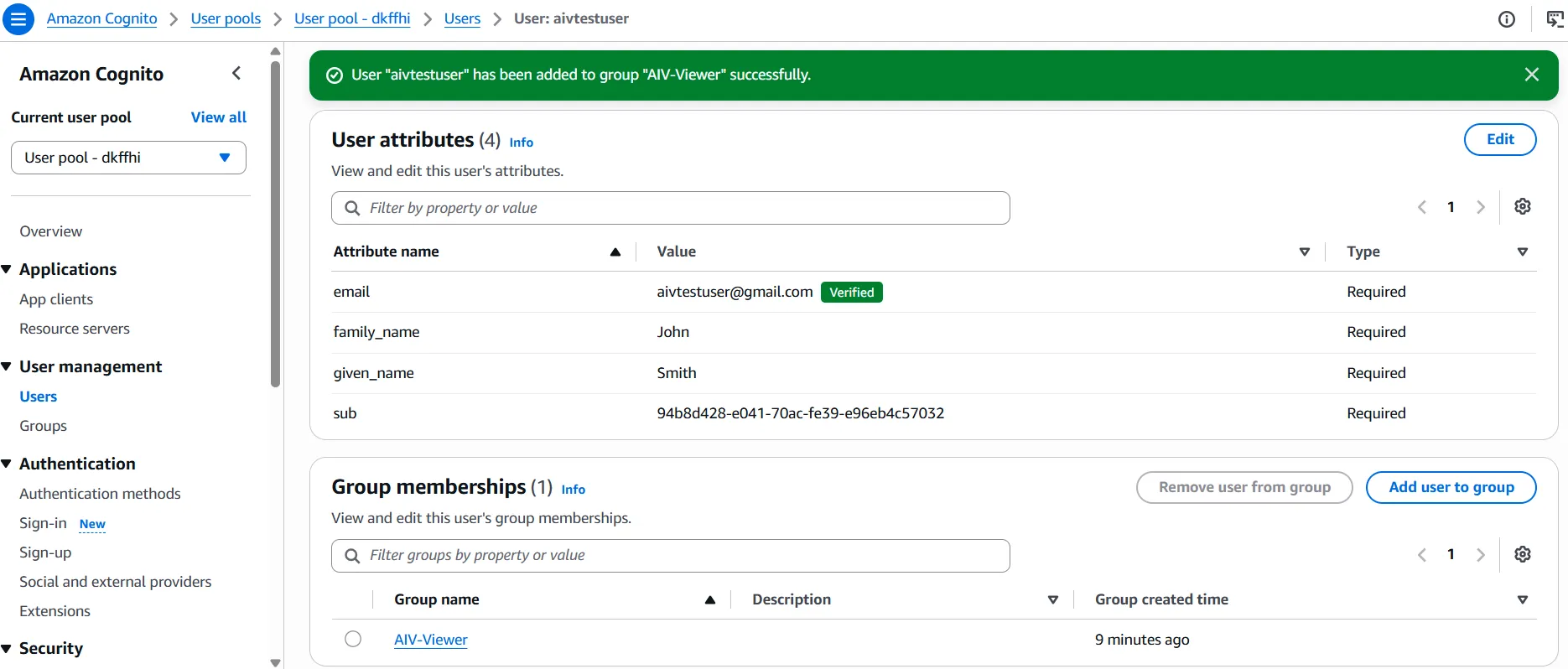Open User attributes table preferences gear
Viewport: 1568px width, 669px height.
tap(1523, 206)
